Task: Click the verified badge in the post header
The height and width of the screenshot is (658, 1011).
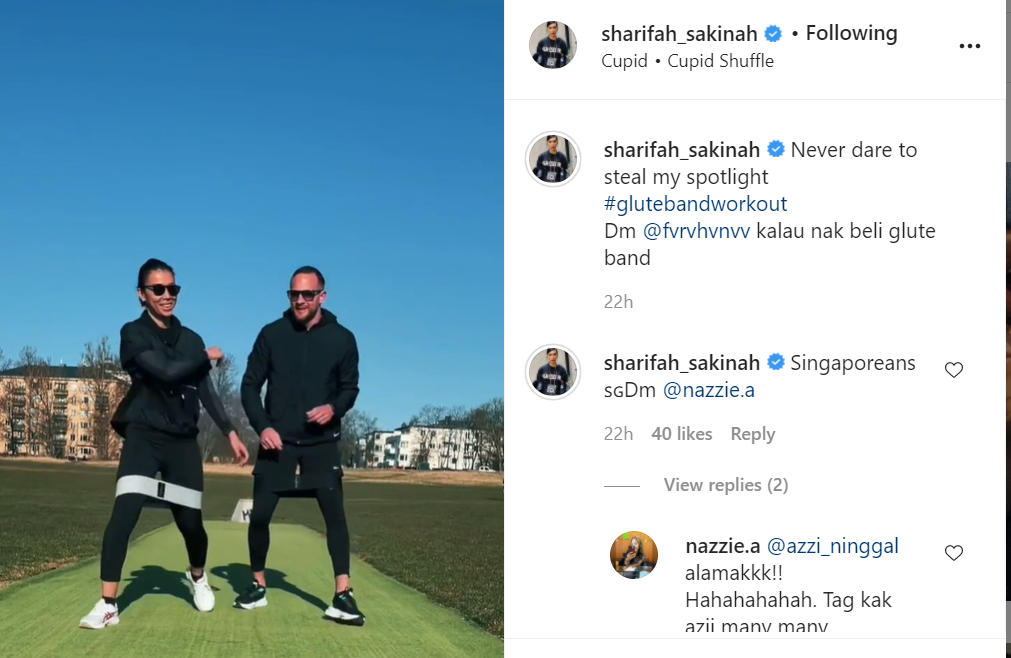Action: [773, 34]
